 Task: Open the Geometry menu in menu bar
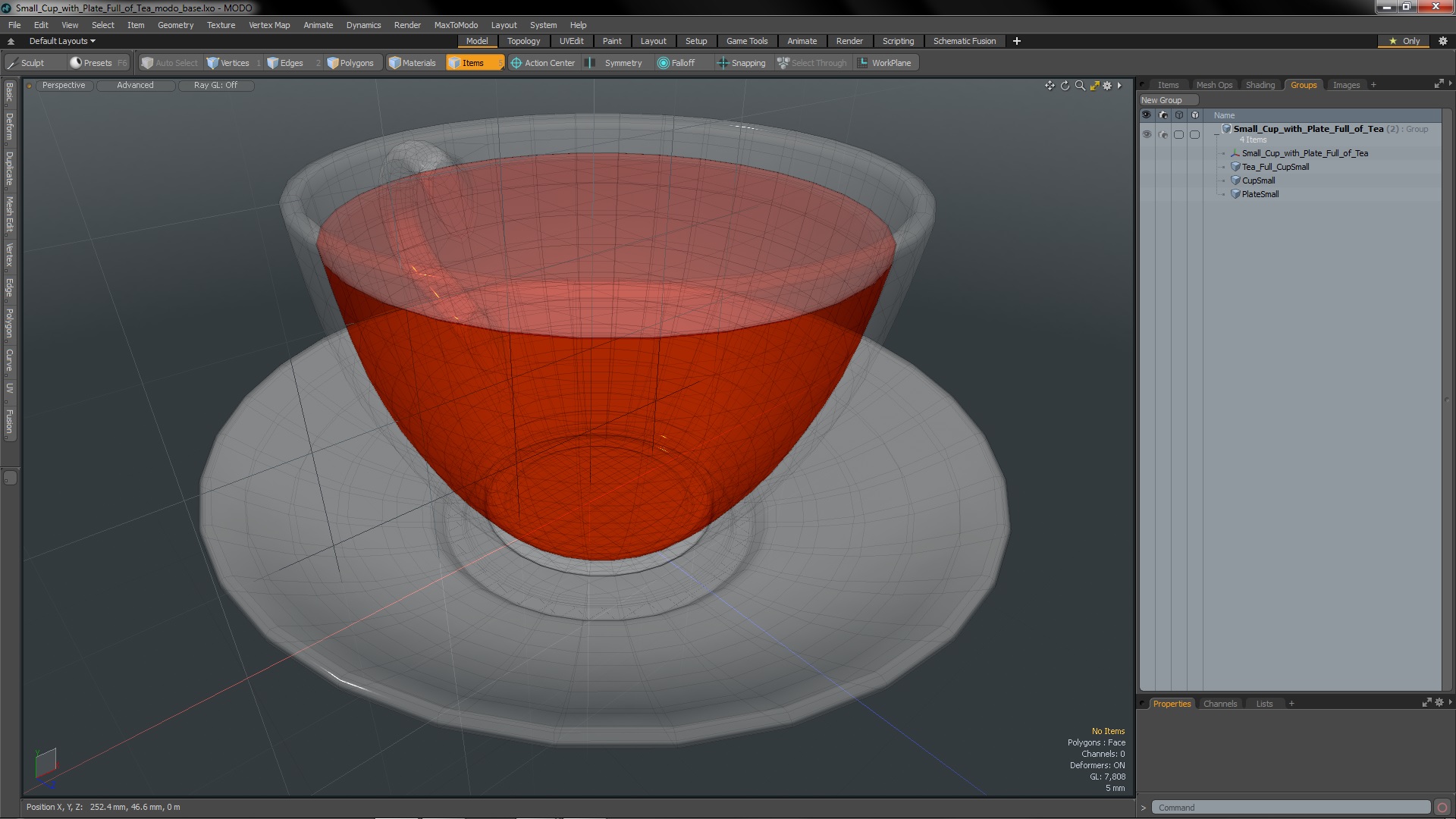175,25
